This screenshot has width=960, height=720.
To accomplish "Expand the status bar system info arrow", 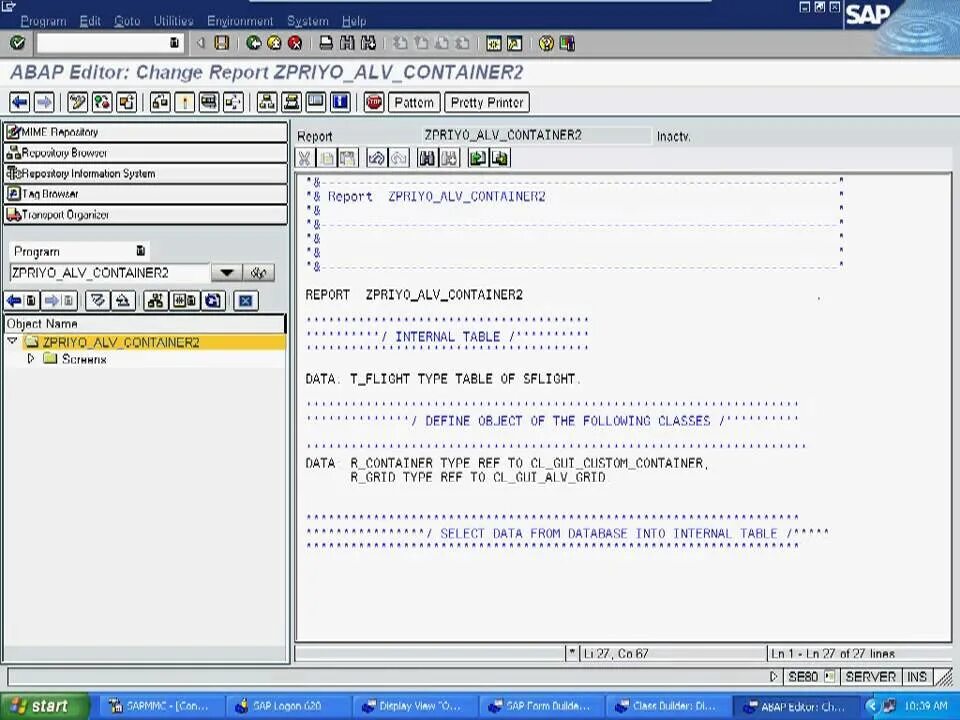I will click(x=773, y=677).
